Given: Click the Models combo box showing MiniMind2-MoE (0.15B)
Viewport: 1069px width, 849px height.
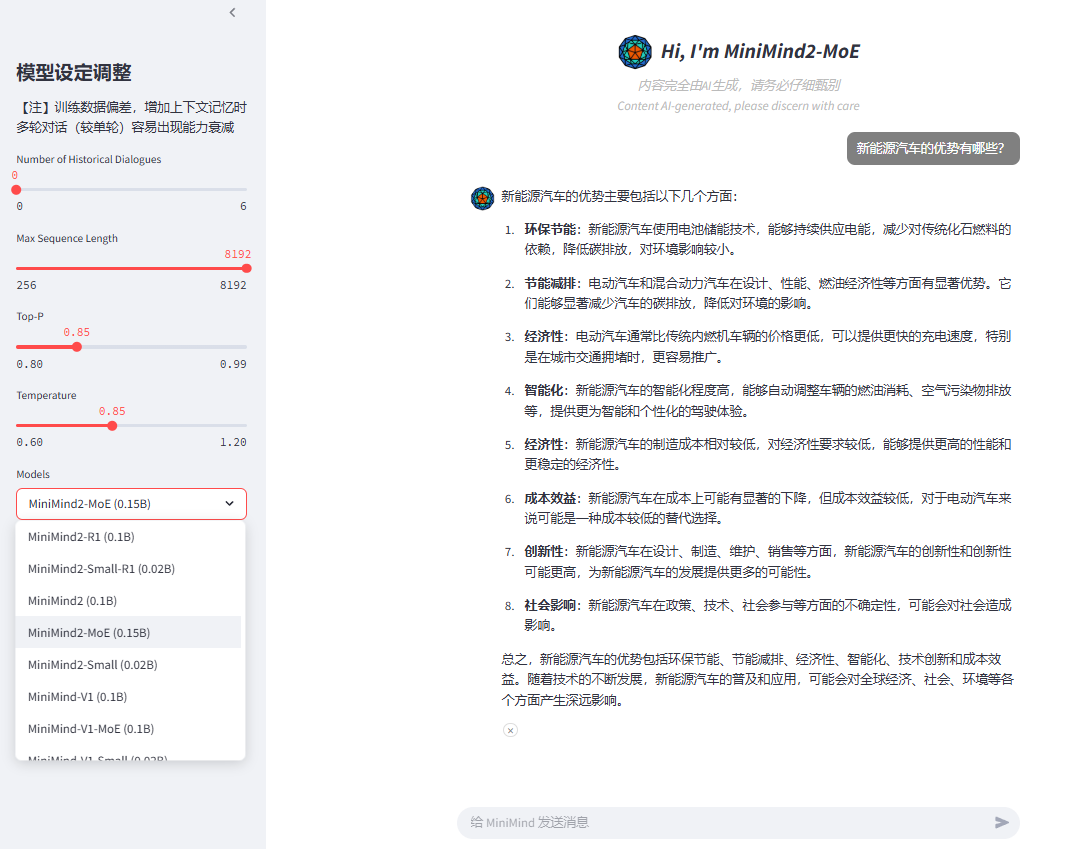Looking at the screenshot, I should 131,504.
